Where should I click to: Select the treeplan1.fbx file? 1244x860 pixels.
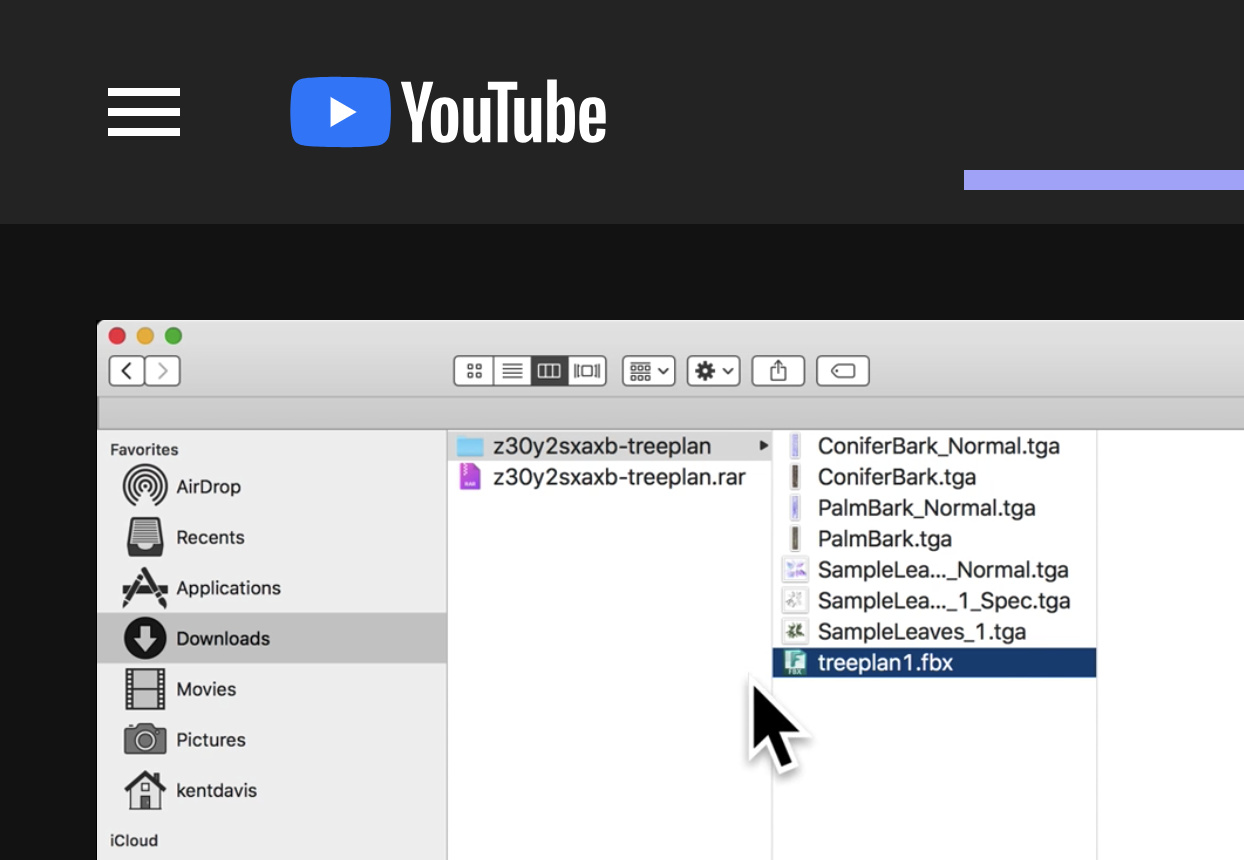935,662
